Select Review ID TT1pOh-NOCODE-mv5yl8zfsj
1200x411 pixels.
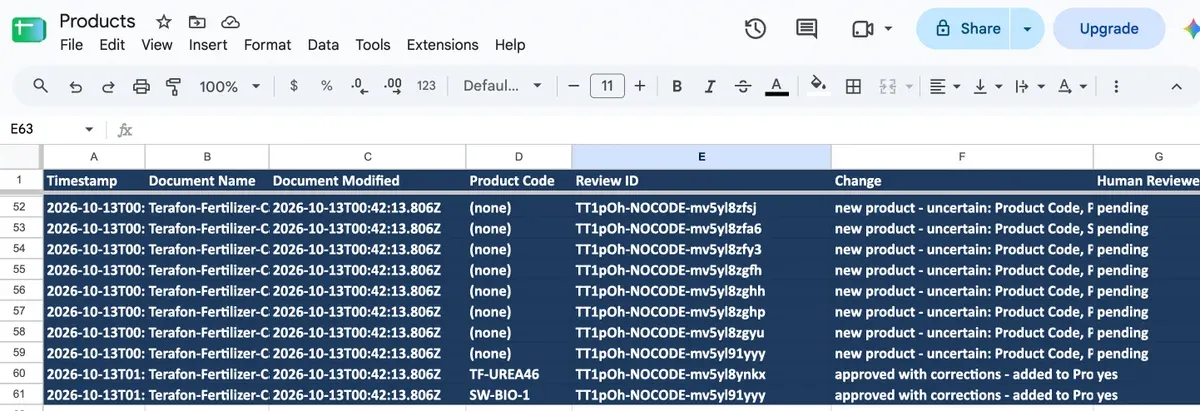tap(701, 208)
